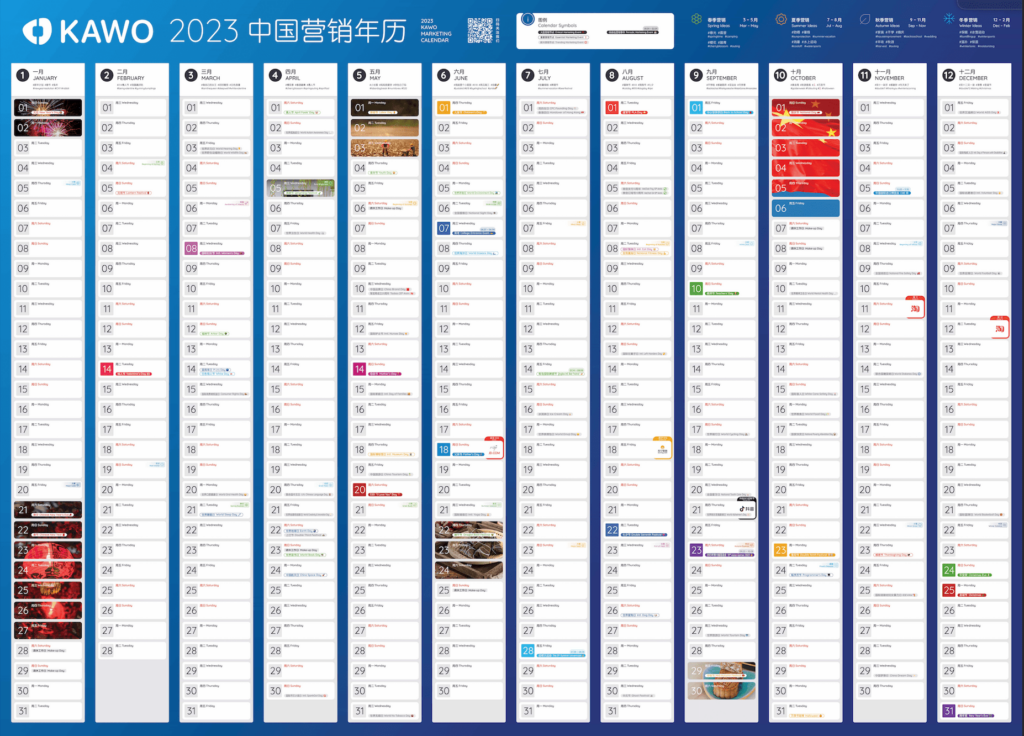1024x736 pixels.
Task: Click the 2023 中国营销年历 title
Action: (288, 31)
